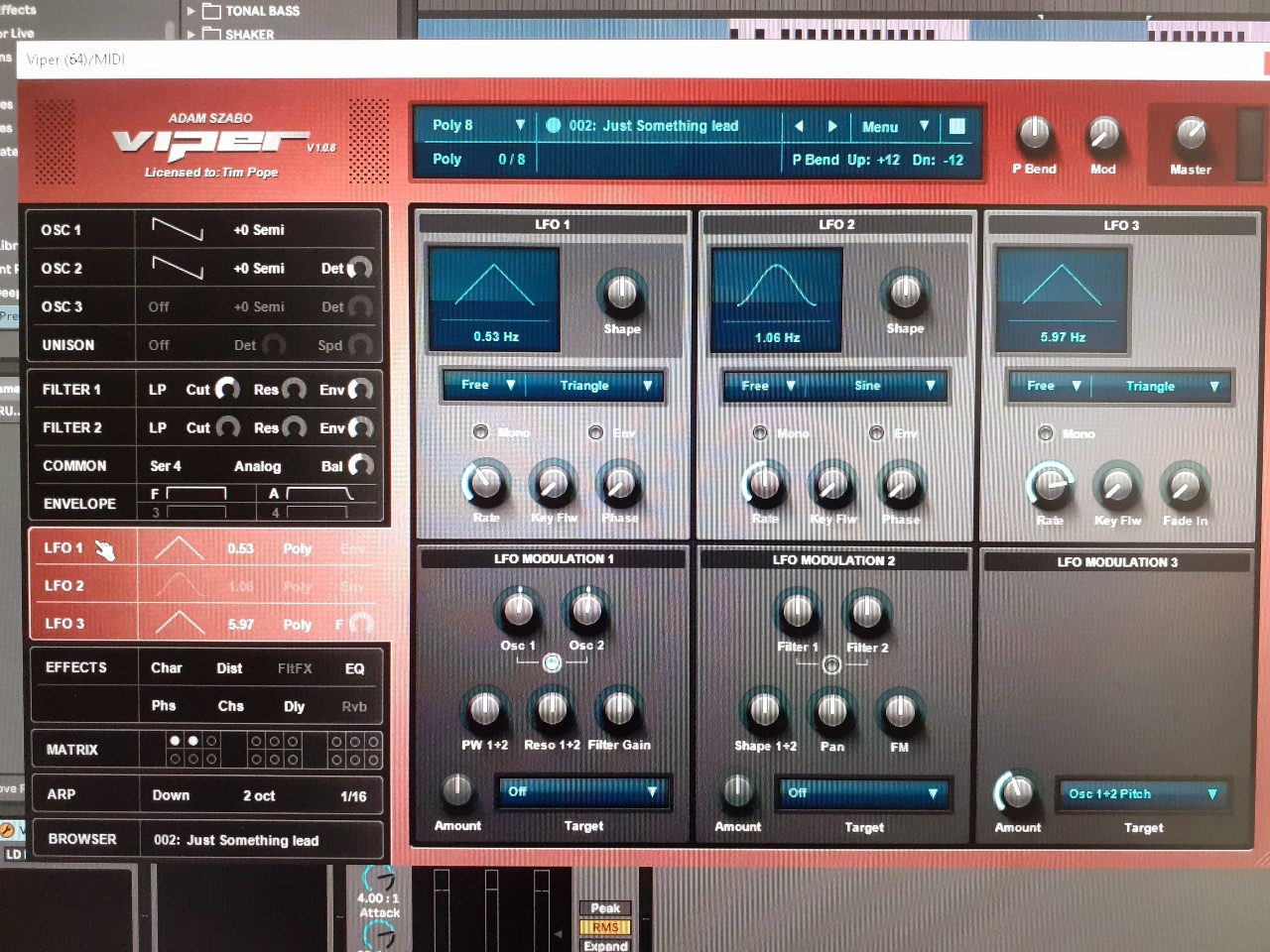Open the Poly 8 voice mode dropdown
This screenshot has width=1270, height=952.
click(478, 125)
